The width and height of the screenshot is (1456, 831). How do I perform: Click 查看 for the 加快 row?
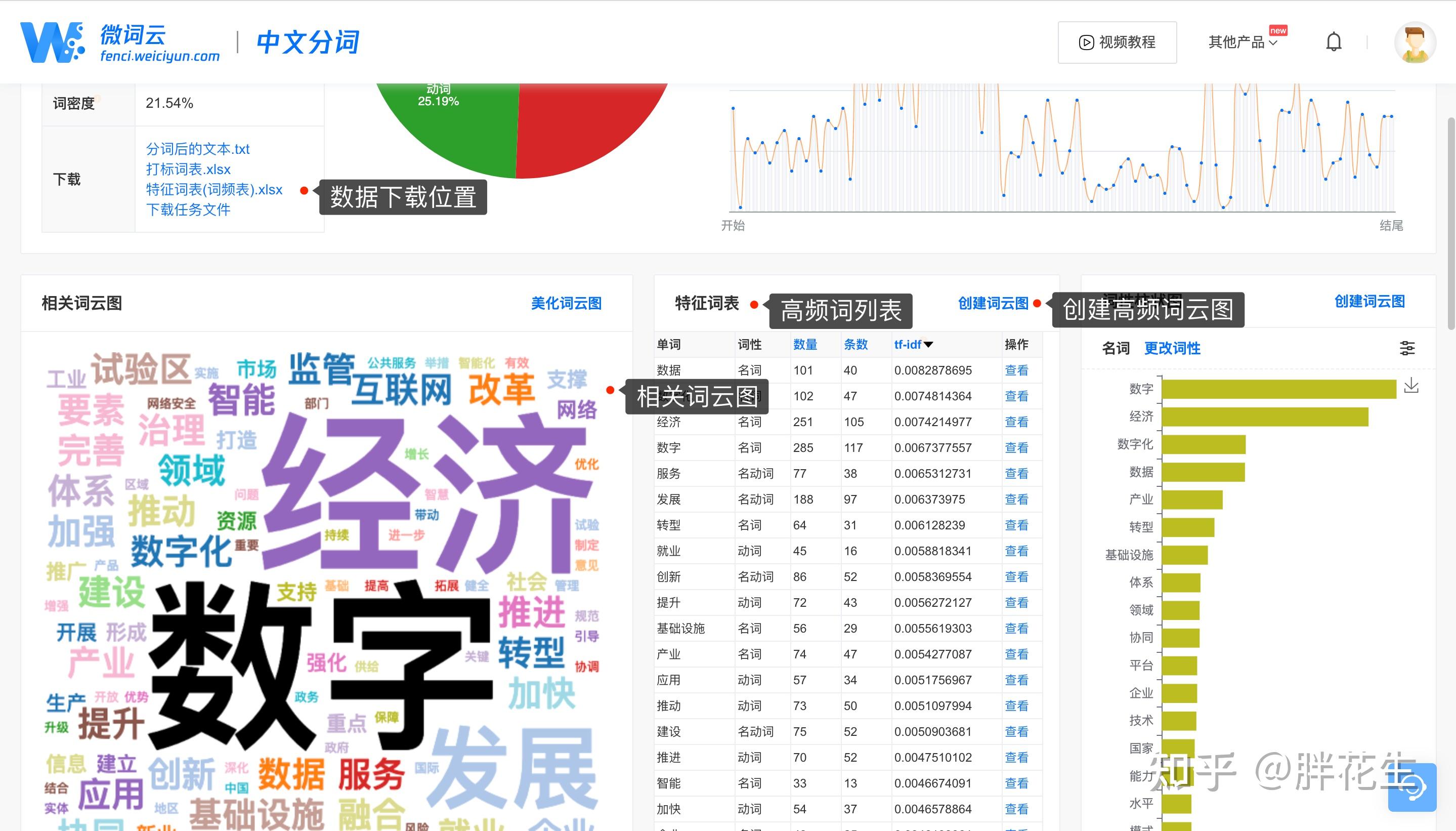1016,809
